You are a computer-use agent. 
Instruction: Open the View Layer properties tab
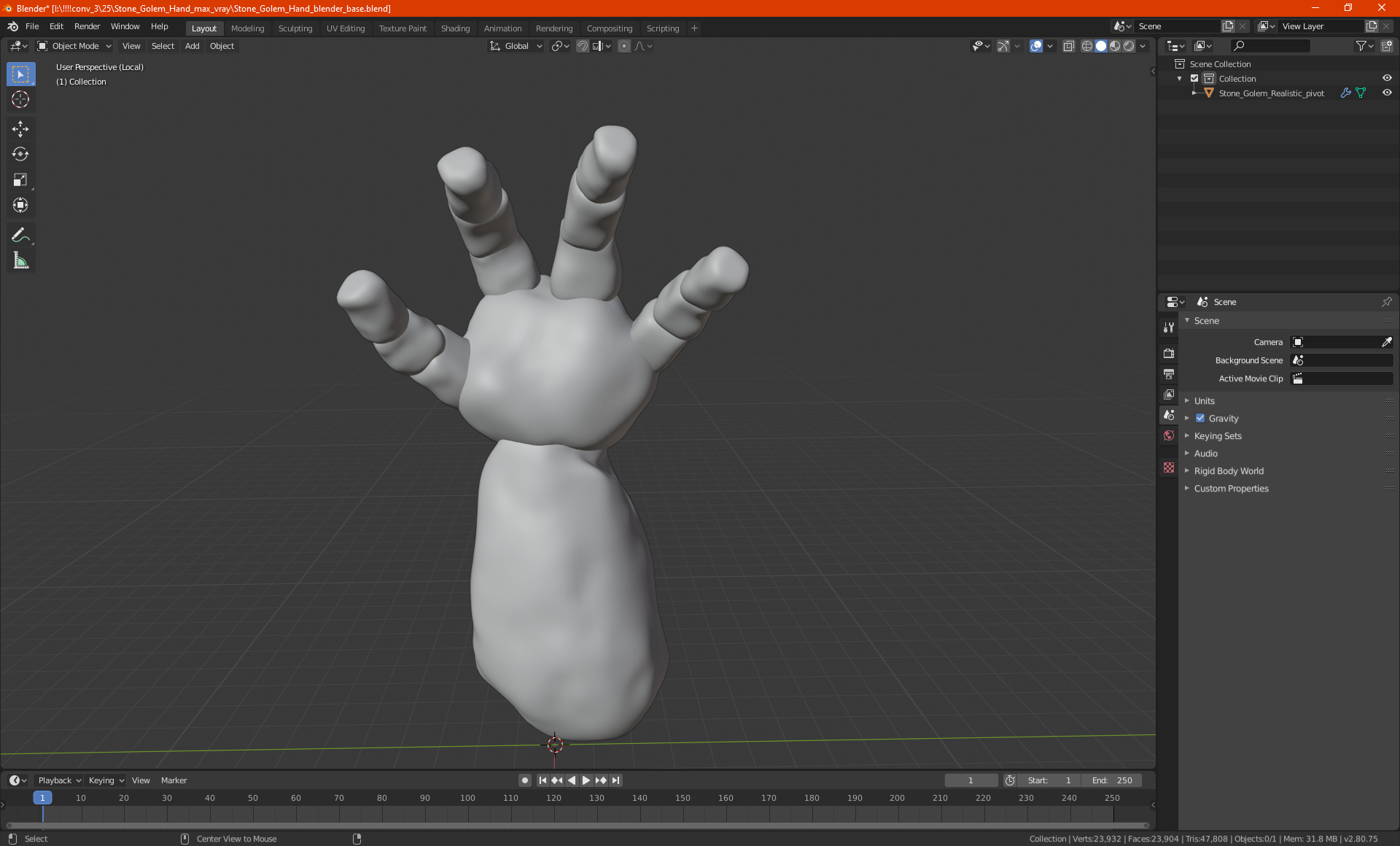[x=1169, y=395]
